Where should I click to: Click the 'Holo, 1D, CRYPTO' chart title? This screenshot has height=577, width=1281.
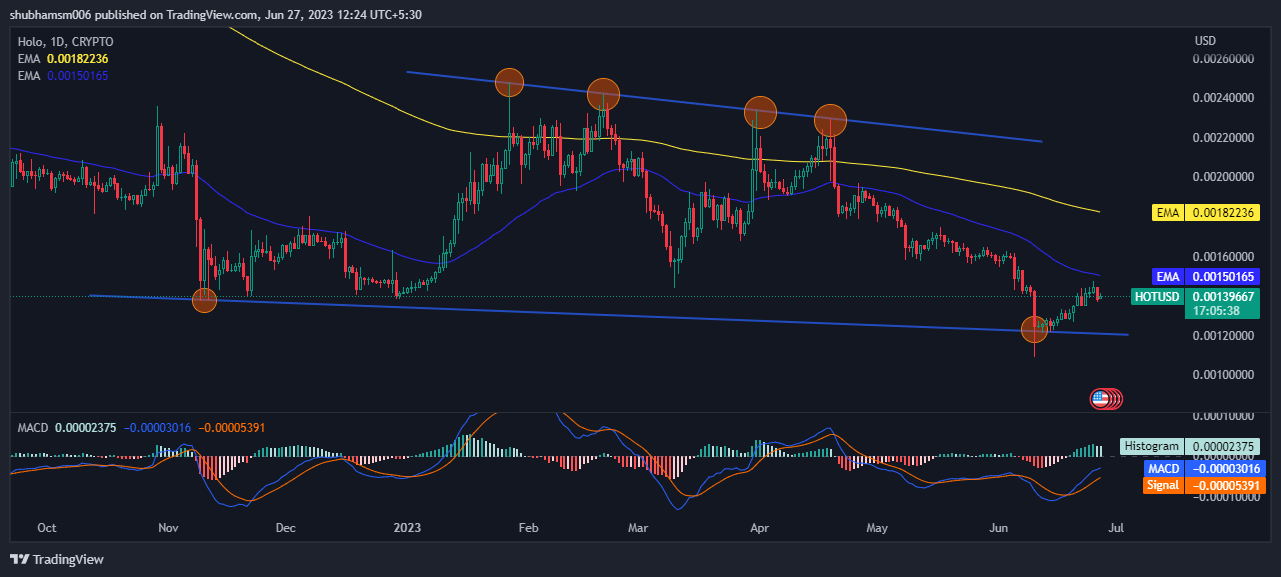(x=66, y=42)
